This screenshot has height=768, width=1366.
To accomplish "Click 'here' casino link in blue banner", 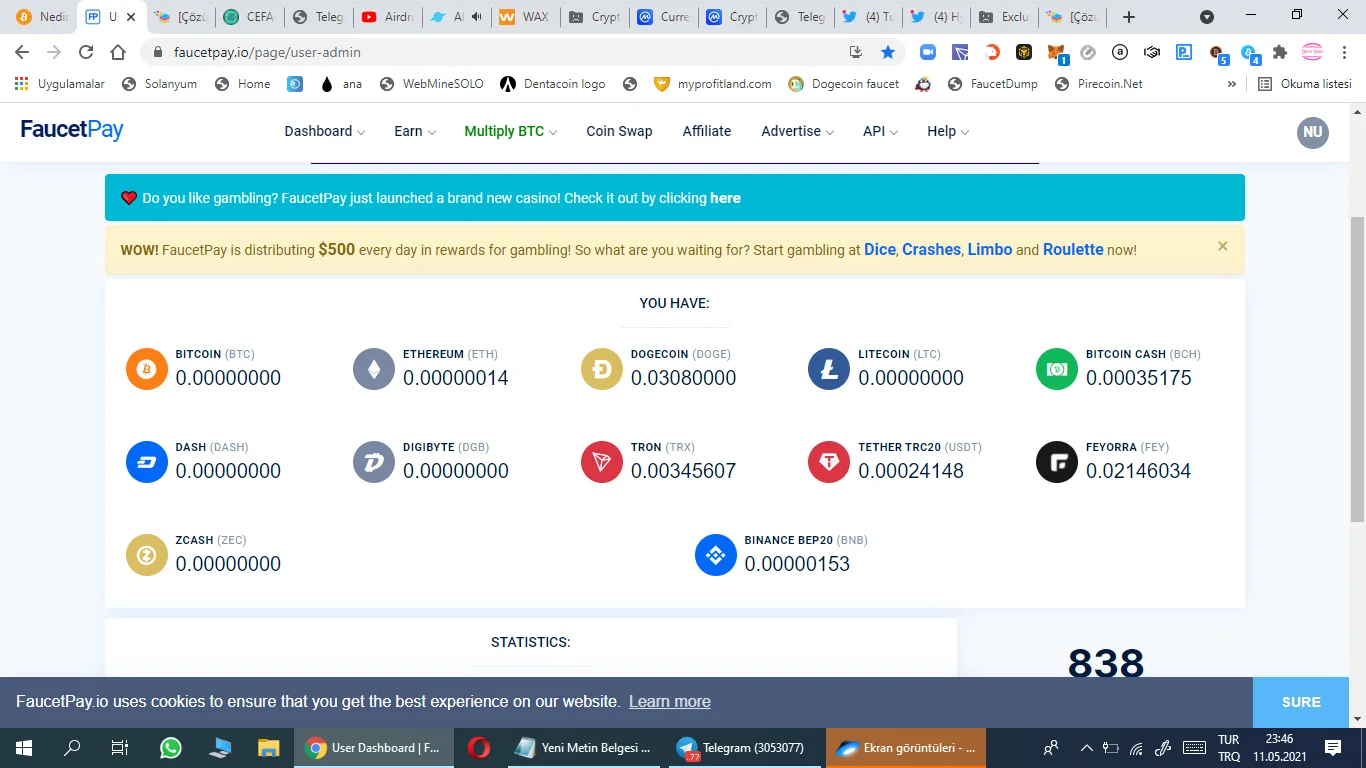I will pos(725,198).
